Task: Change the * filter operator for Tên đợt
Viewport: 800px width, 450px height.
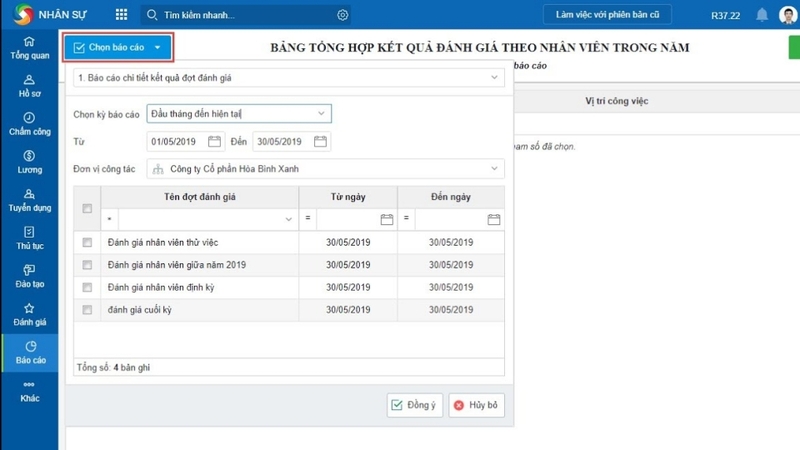Action: pos(109,219)
